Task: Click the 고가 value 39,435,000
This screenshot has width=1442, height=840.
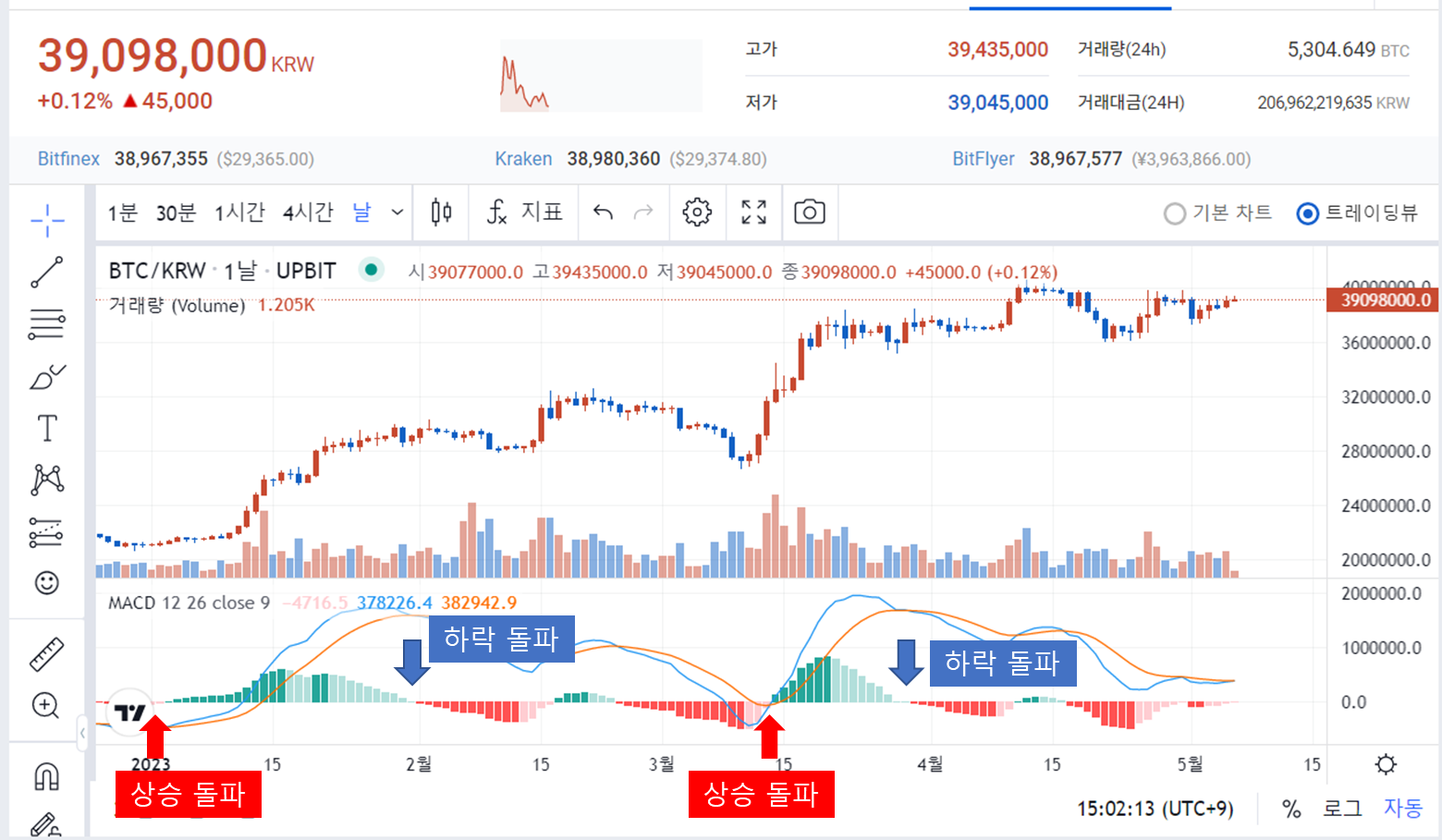Action: (998, 50)
